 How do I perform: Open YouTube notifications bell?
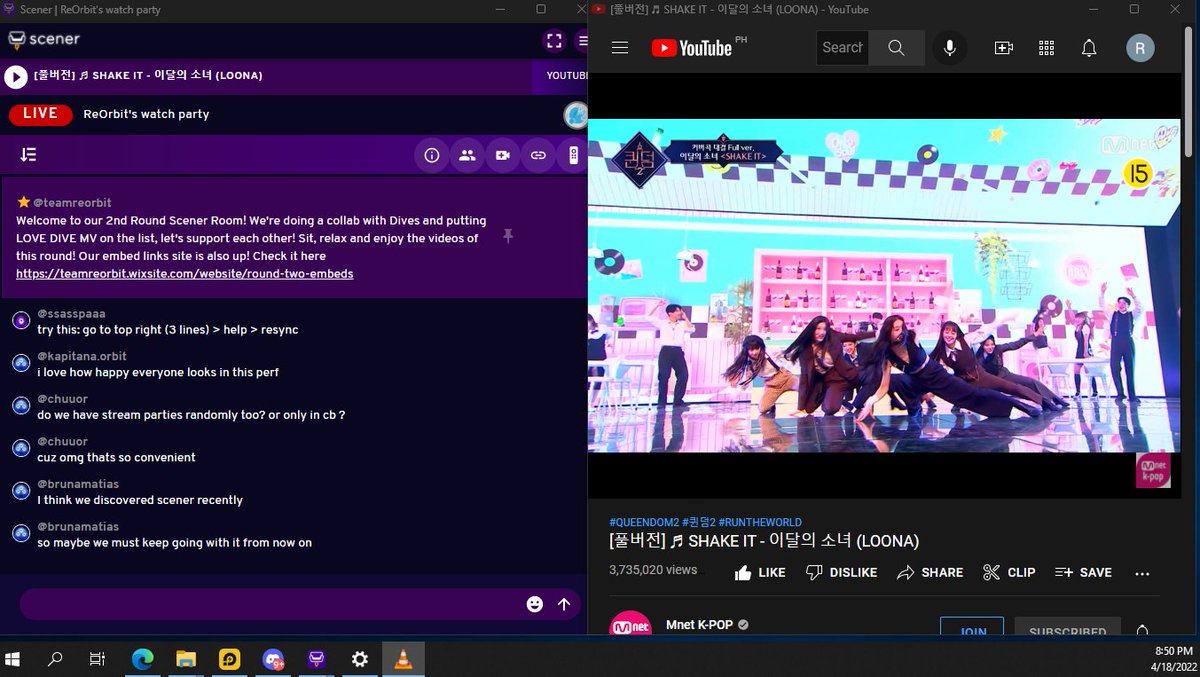click(x=1089, y=48)
